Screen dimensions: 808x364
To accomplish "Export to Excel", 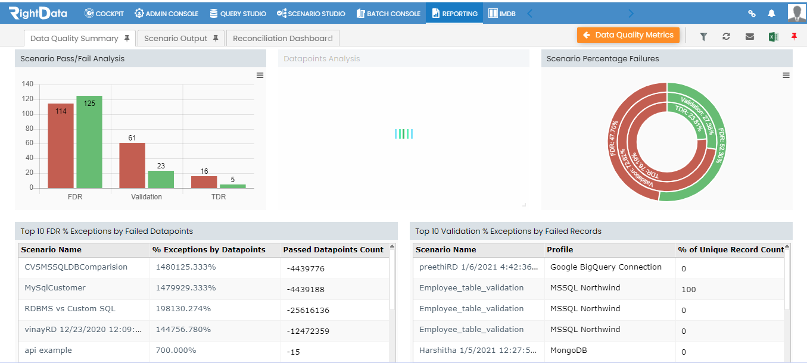I will pos(773,37).
